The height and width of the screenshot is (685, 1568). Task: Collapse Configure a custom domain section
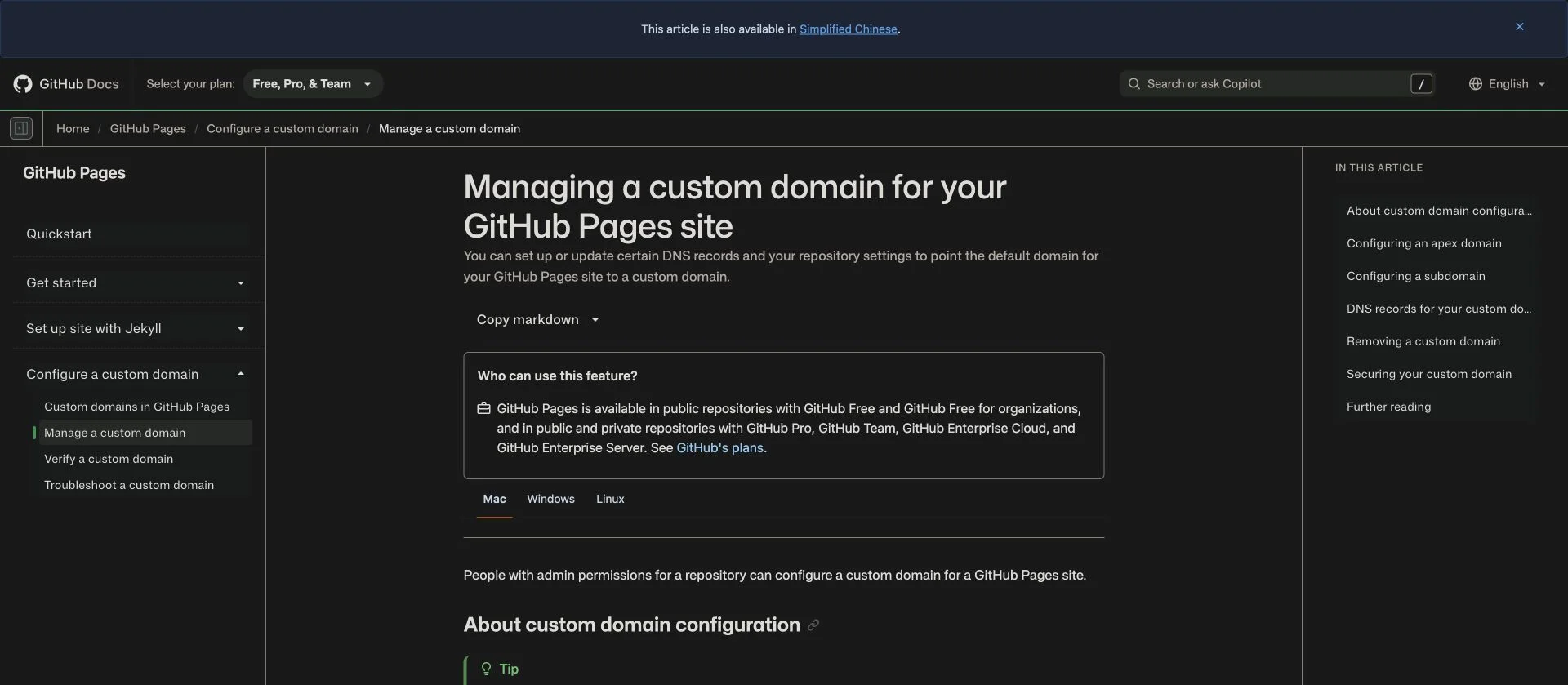pyautogui.click(x=136, y=374)
